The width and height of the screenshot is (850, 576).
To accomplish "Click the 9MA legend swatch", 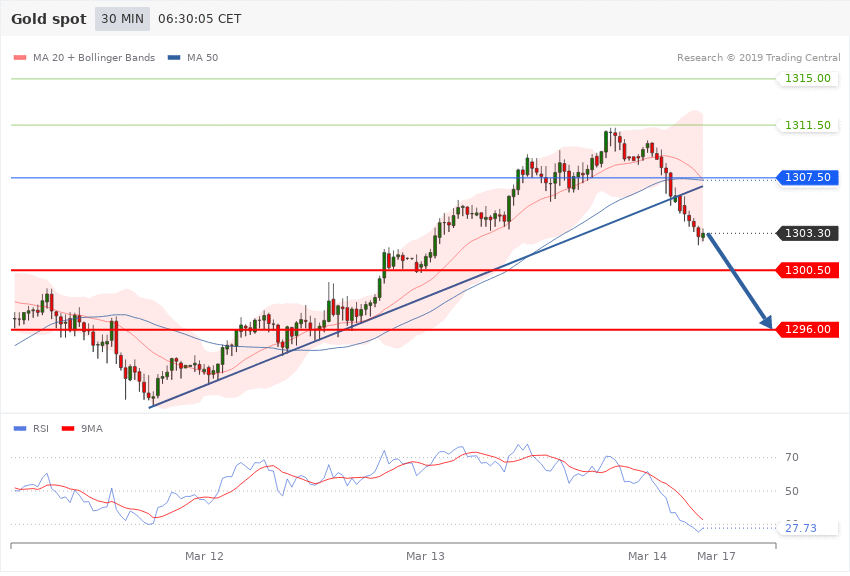I will pos(68,429).
